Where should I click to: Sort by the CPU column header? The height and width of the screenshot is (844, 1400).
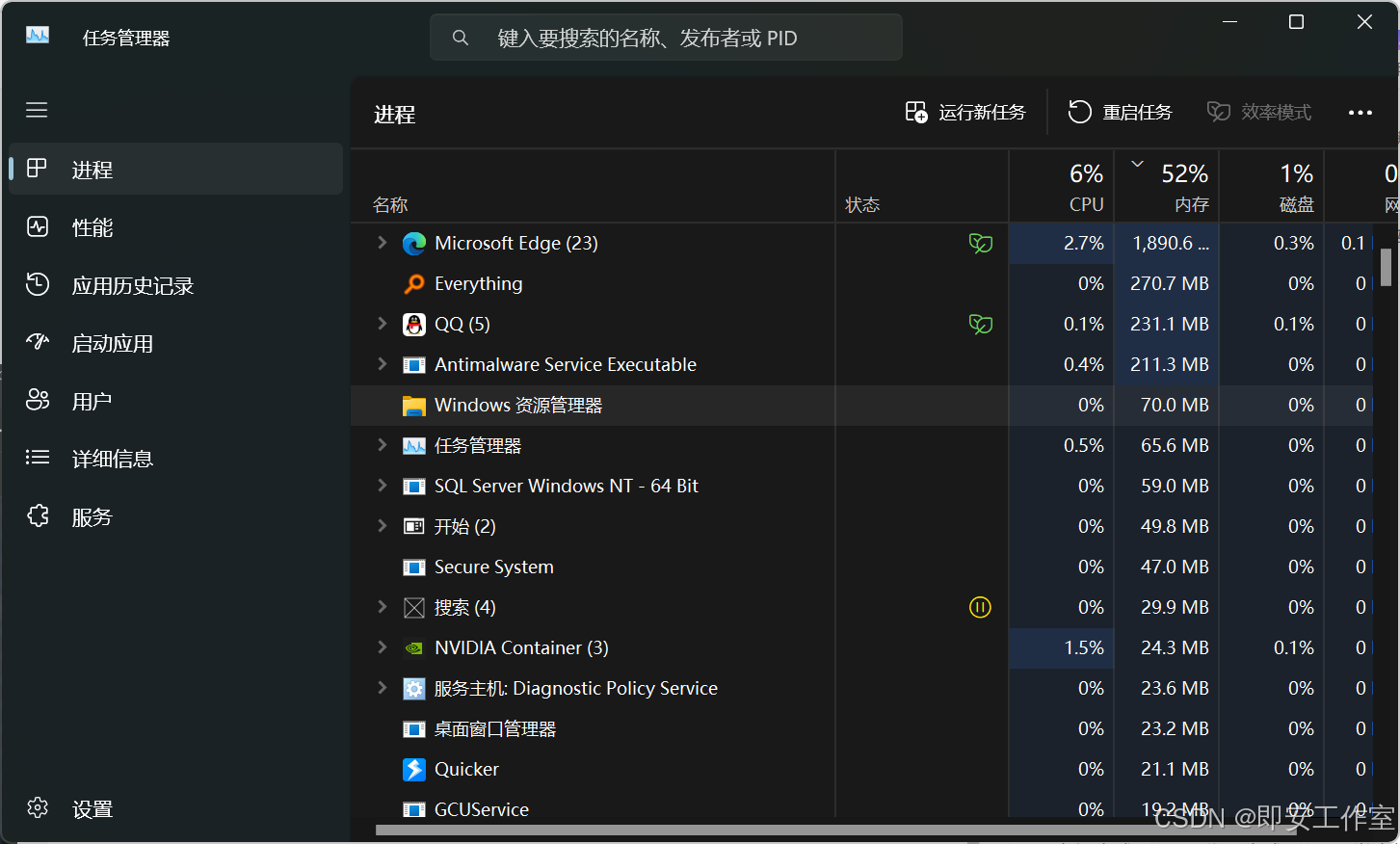(x=1062, y=187)
